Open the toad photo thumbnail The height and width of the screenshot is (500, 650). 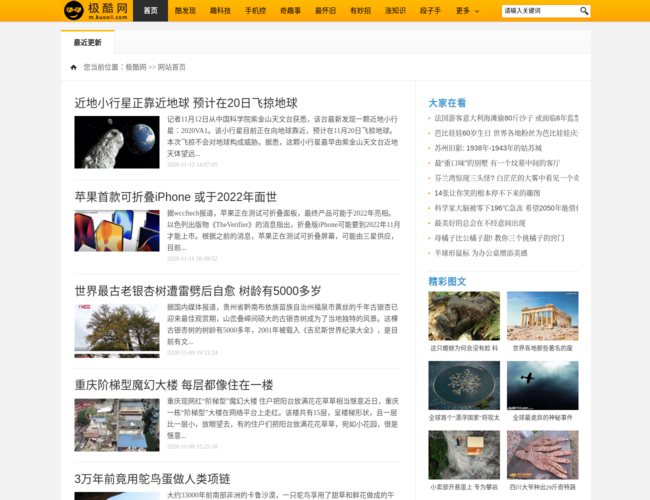(x=464, y=316)
